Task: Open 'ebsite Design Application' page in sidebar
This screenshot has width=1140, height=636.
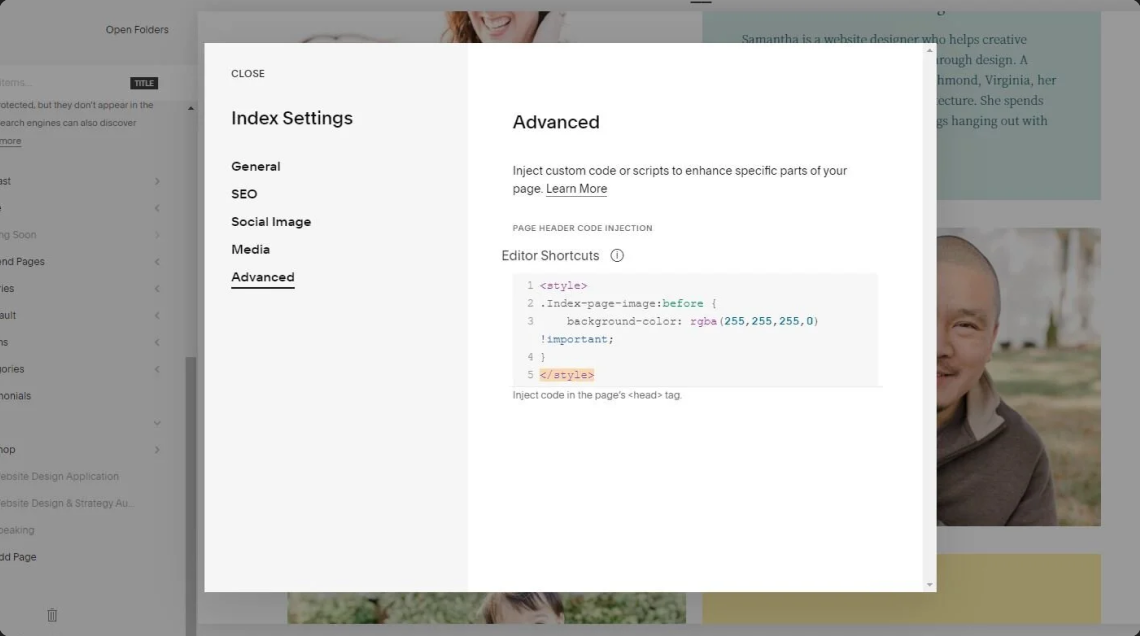Action: point(60,477)
